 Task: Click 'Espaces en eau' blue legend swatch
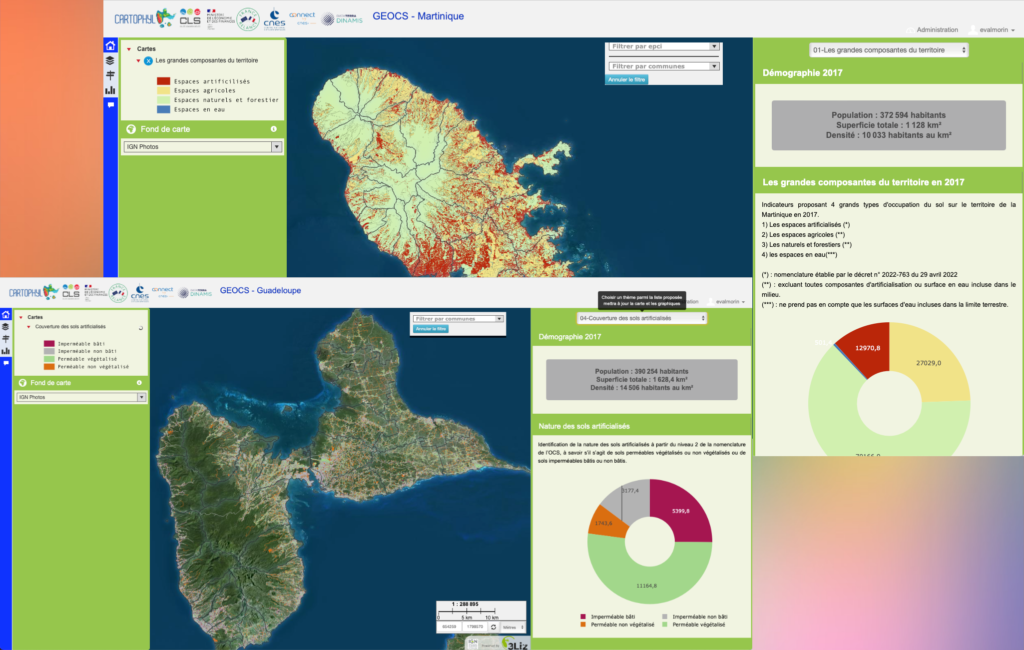pyautogui.click(x=163, y=109)
